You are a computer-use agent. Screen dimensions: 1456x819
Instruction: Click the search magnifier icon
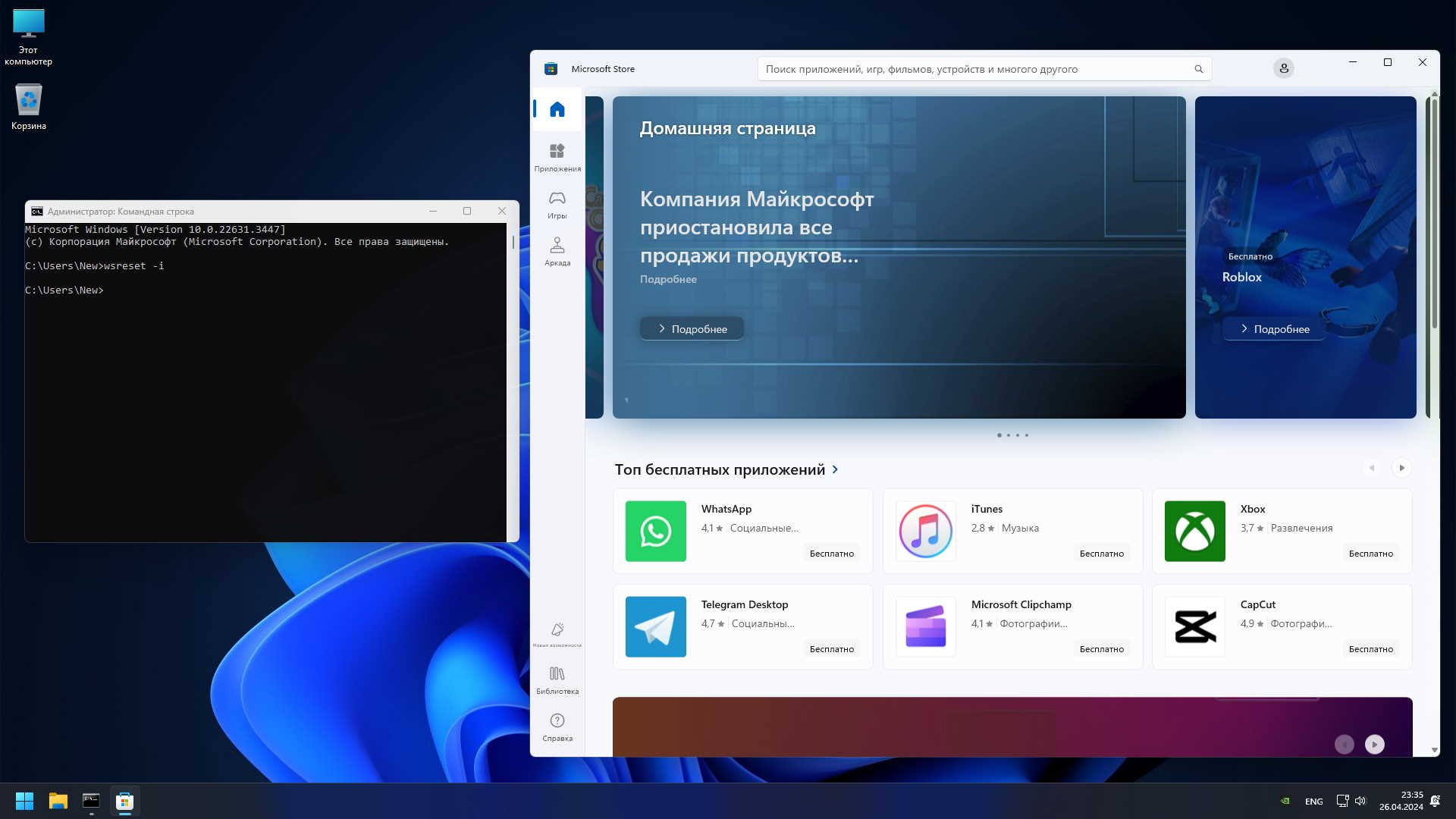click(1198, 69)
